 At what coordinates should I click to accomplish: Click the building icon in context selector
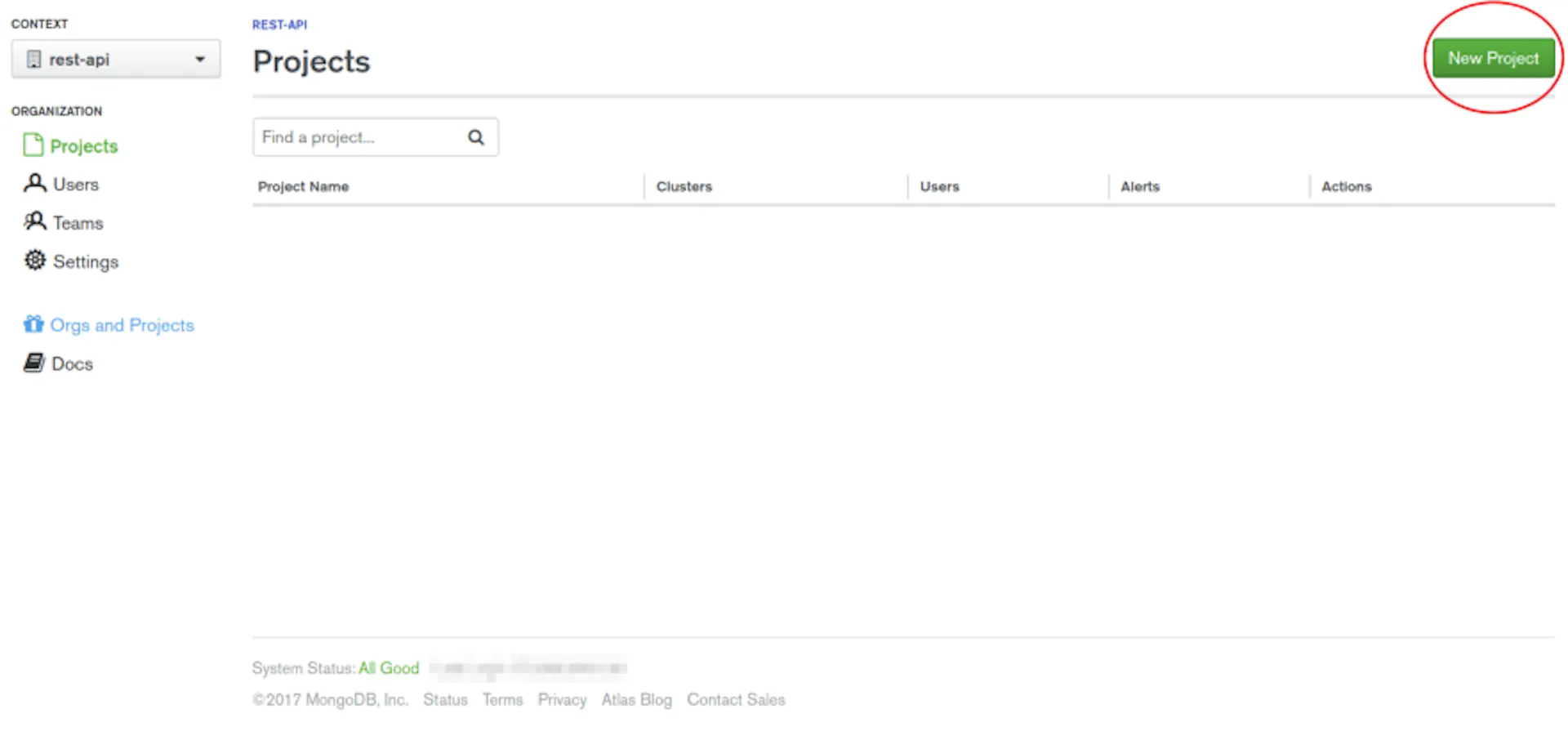(33, 59)
